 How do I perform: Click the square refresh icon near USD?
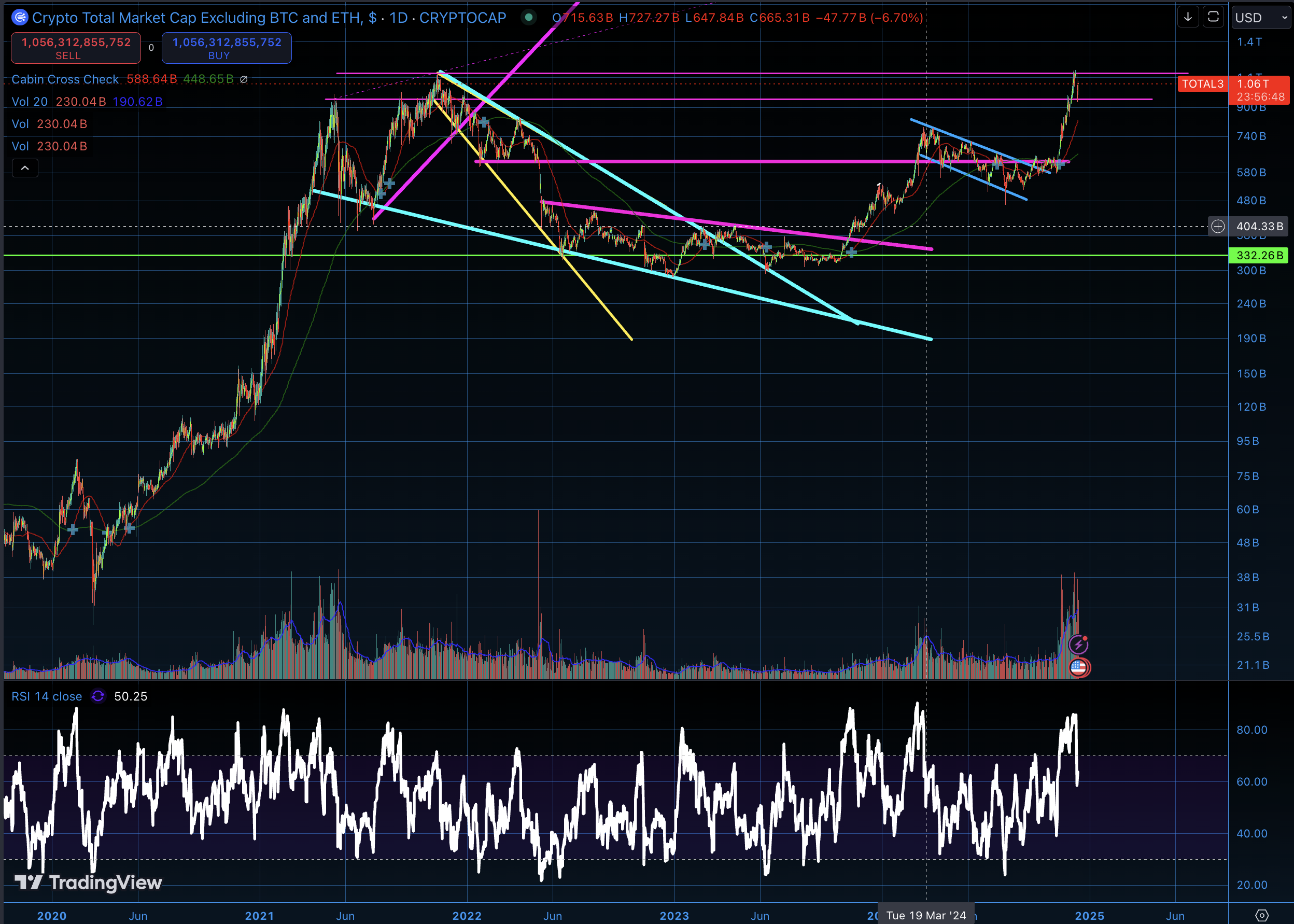1213,17
